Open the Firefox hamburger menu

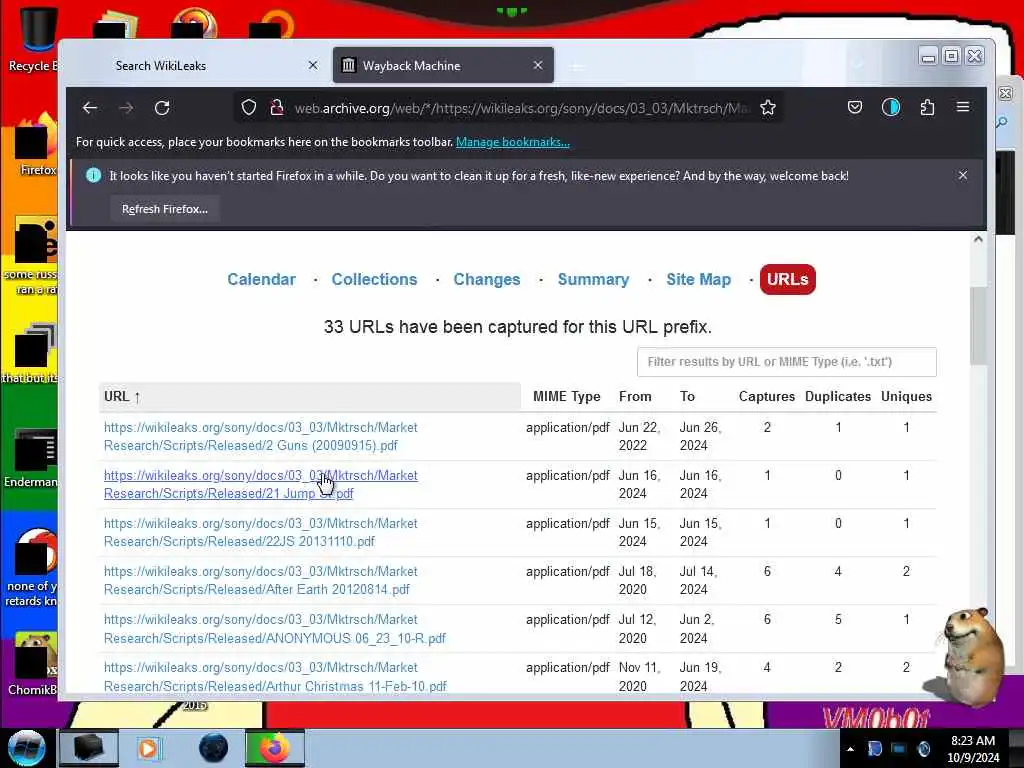coord(963,107)
